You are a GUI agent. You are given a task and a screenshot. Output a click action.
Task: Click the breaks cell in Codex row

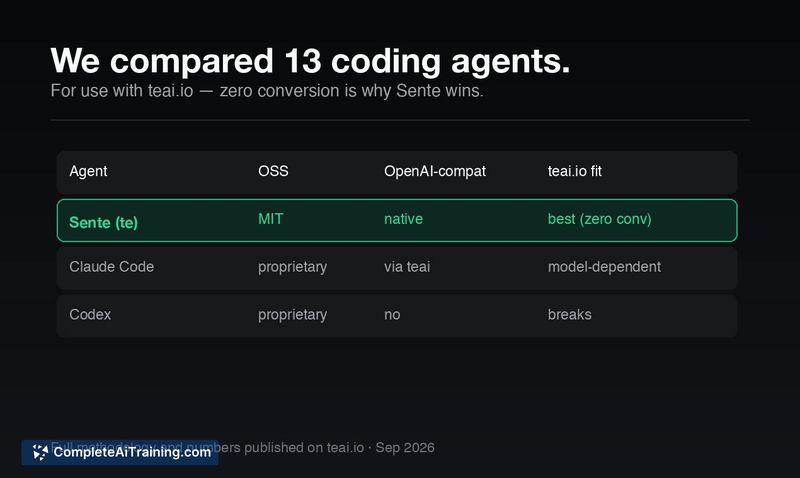tap(569, 314)
